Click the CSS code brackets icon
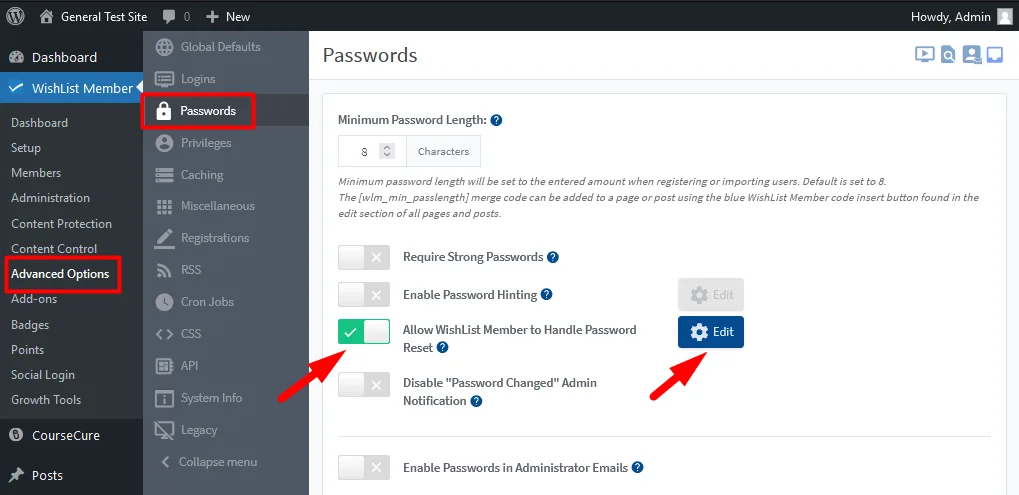Viewport: 1019px width, 495px height. (x=164, y=334)
